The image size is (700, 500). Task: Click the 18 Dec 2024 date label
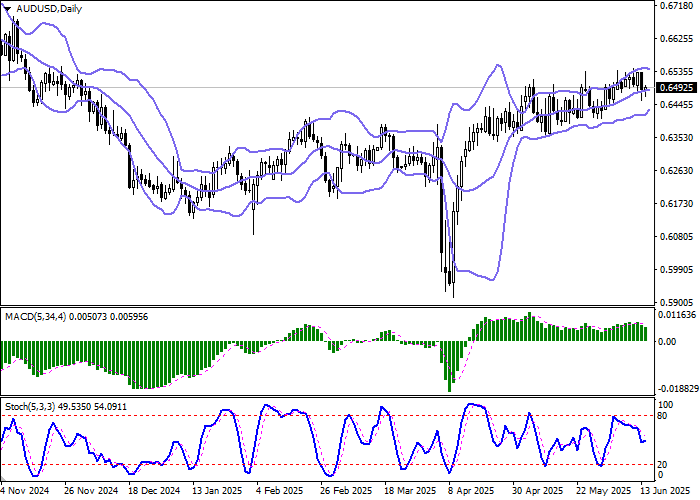tap(155, 492)
